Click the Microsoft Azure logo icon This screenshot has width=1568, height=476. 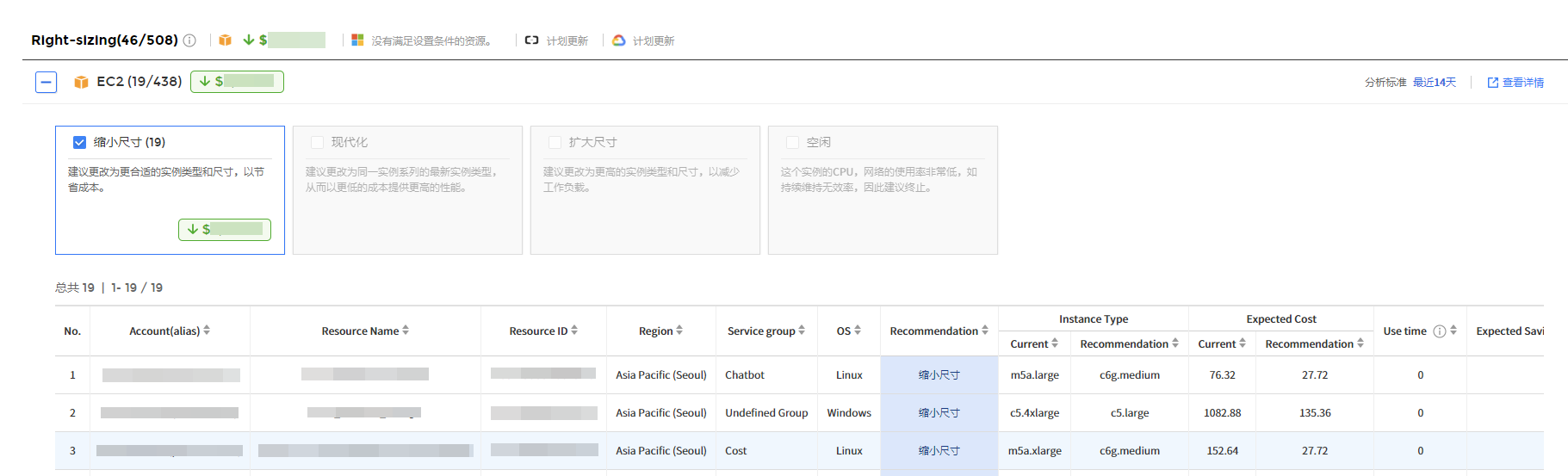pyautogui.click(x=357, y=40)
